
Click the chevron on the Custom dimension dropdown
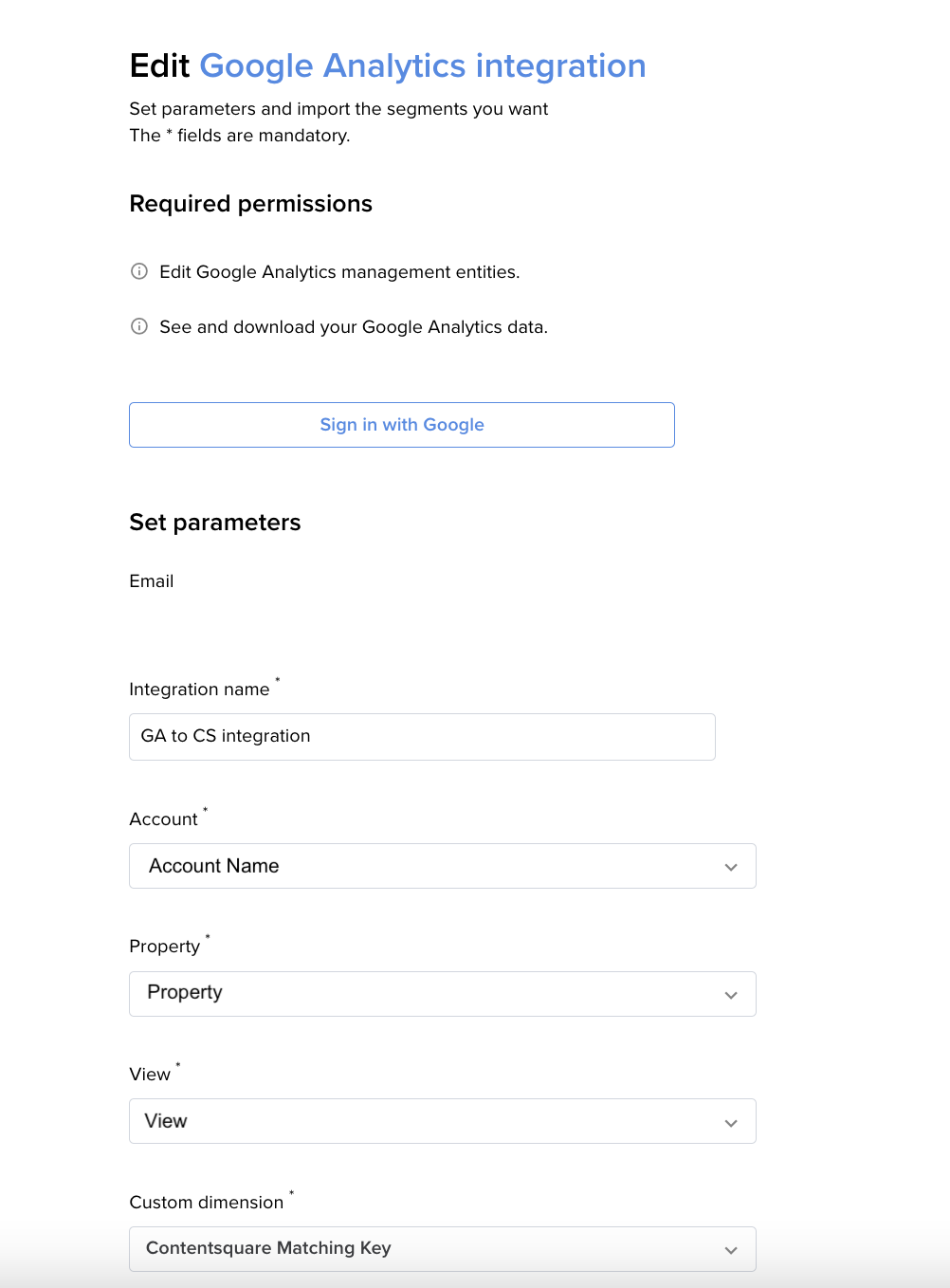click(x=730, y=1249)
